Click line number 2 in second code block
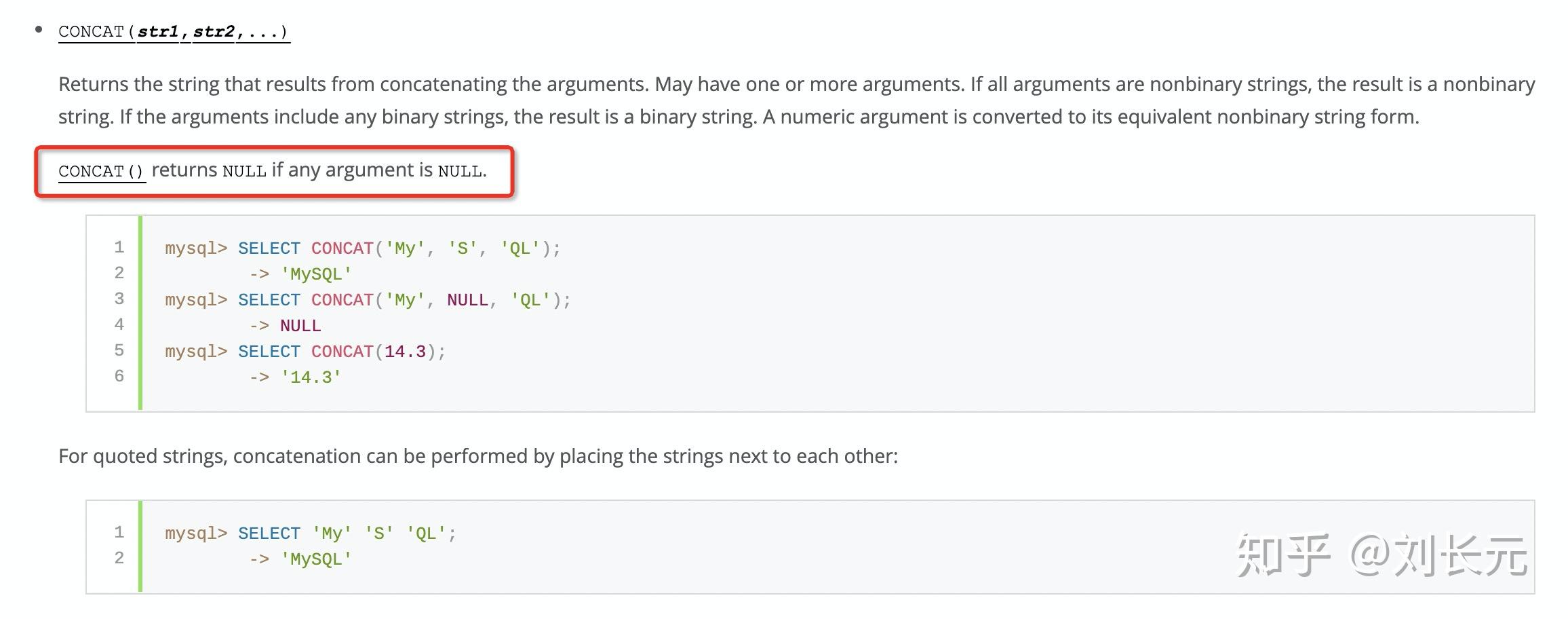This screenshot has height=619, width=1568. 119,558
